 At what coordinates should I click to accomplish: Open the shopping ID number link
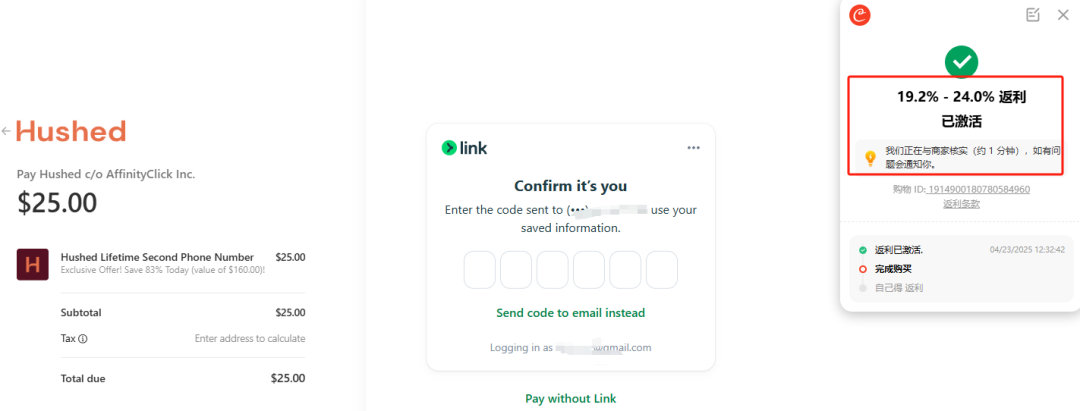[979, 189]
